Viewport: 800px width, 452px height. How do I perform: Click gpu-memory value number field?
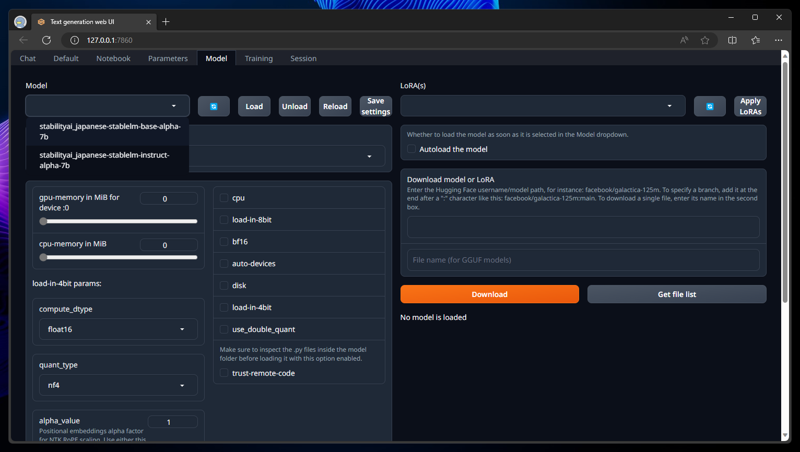pos(168,198)
